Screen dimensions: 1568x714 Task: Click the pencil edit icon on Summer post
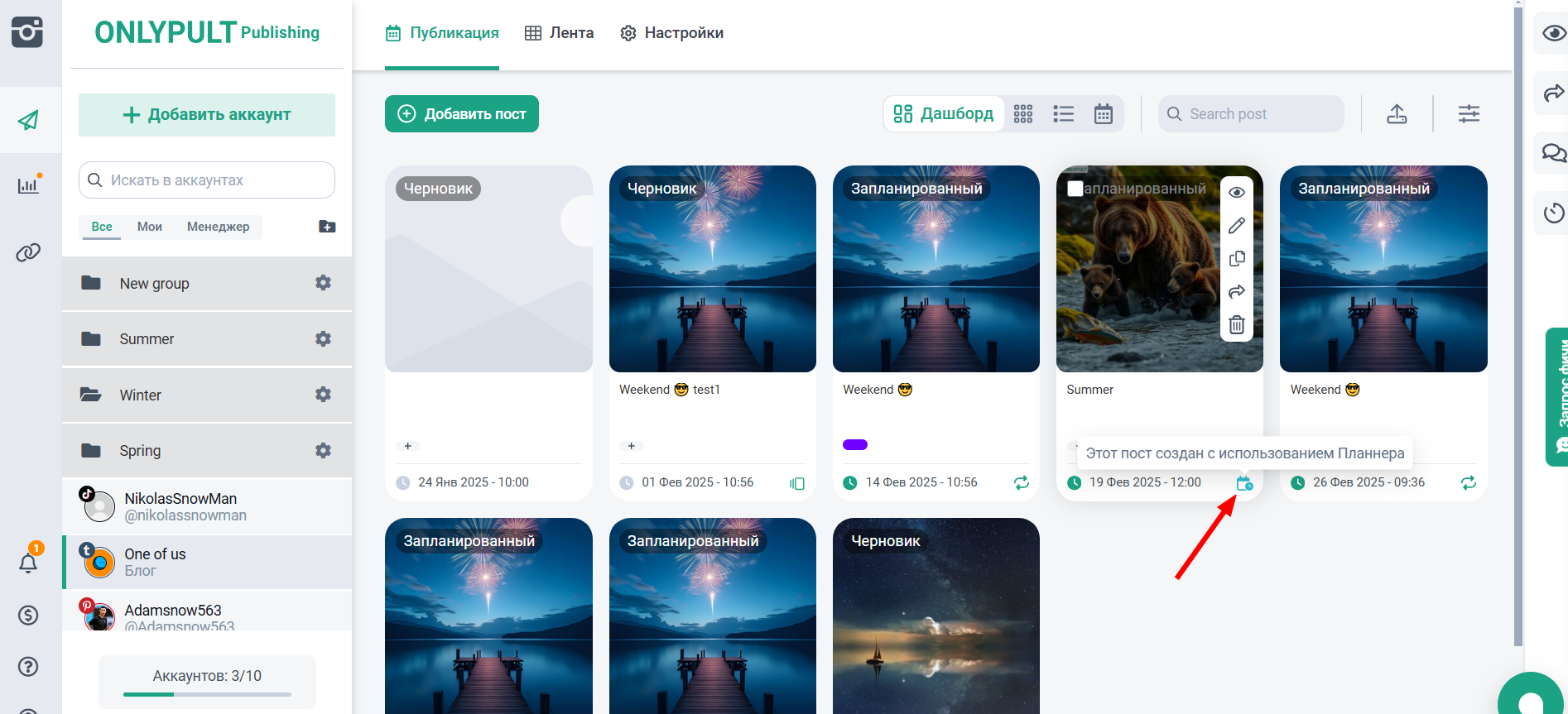click(x=1236, y=226)
